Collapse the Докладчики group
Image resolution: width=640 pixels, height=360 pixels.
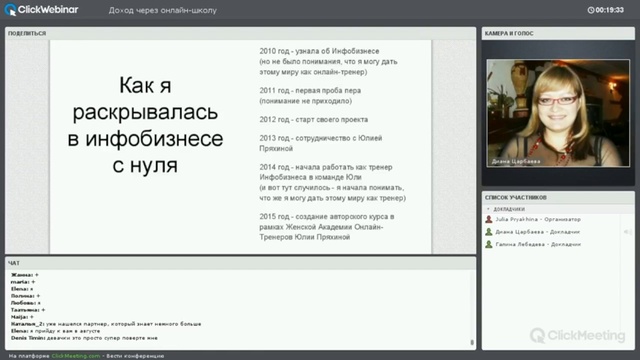coord(488,209)
